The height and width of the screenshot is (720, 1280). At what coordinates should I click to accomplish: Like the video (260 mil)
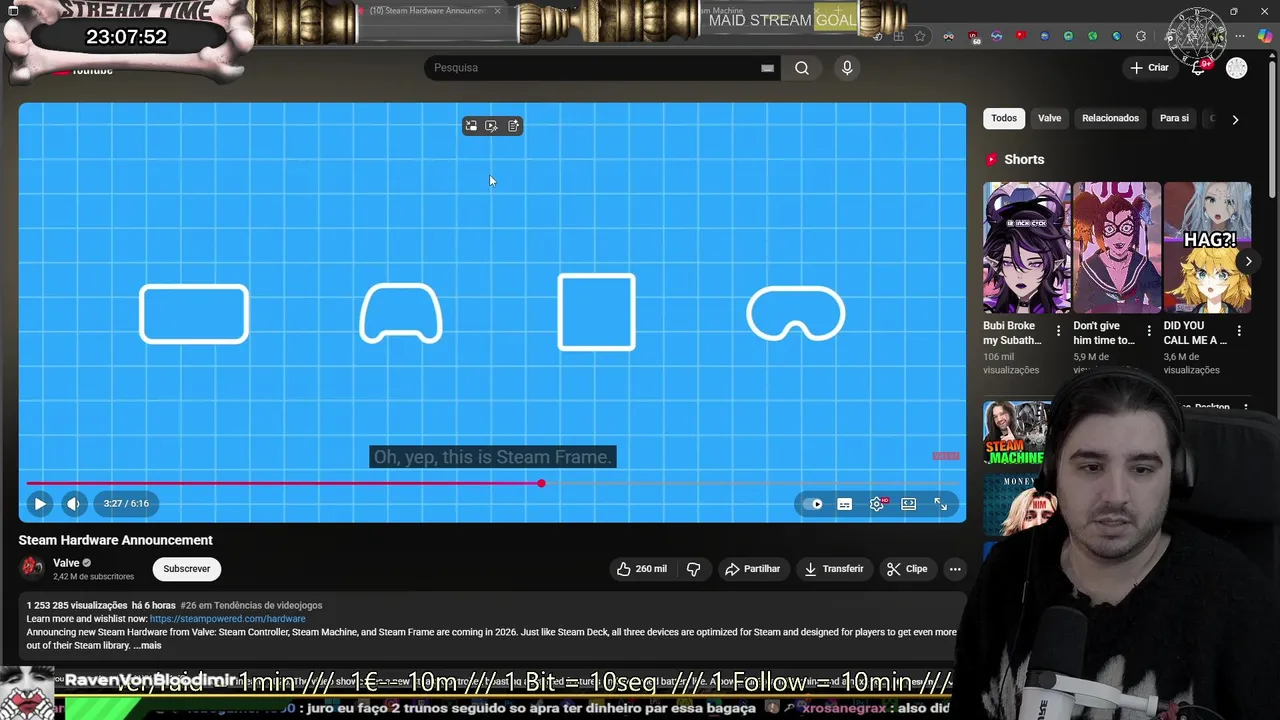click(x=642, y=569)
